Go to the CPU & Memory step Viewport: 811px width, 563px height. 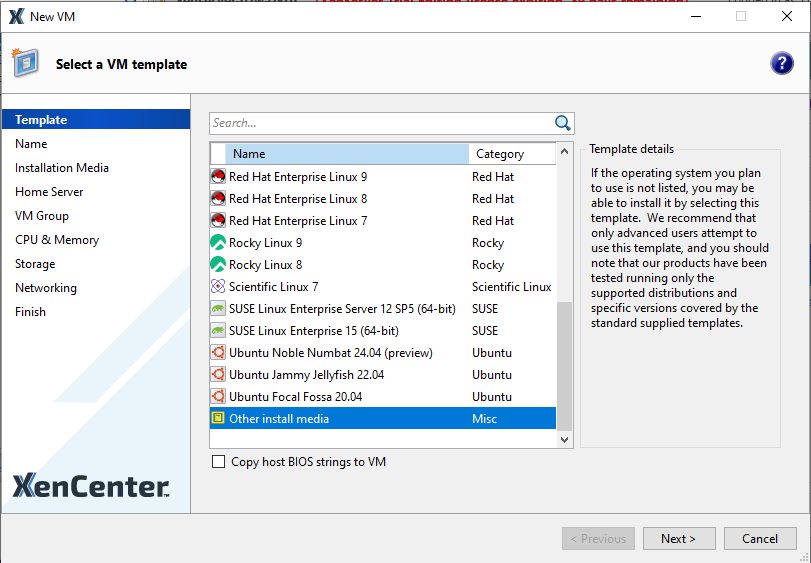click(57, 240)
